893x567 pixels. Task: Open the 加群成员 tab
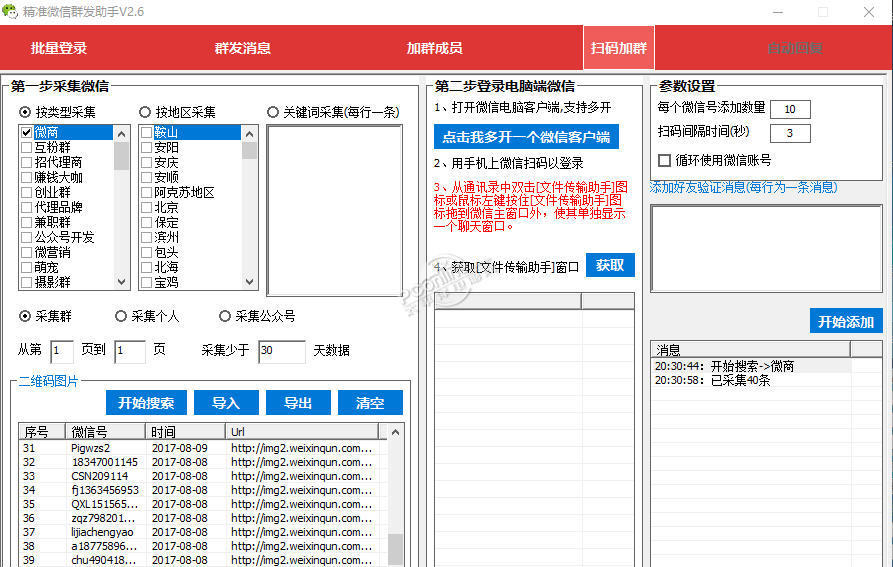(434, 48)
